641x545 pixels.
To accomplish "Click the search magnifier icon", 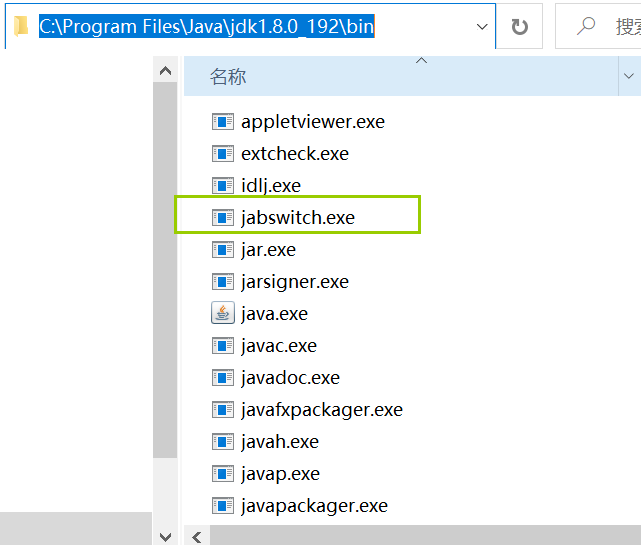I will (585, 26).
